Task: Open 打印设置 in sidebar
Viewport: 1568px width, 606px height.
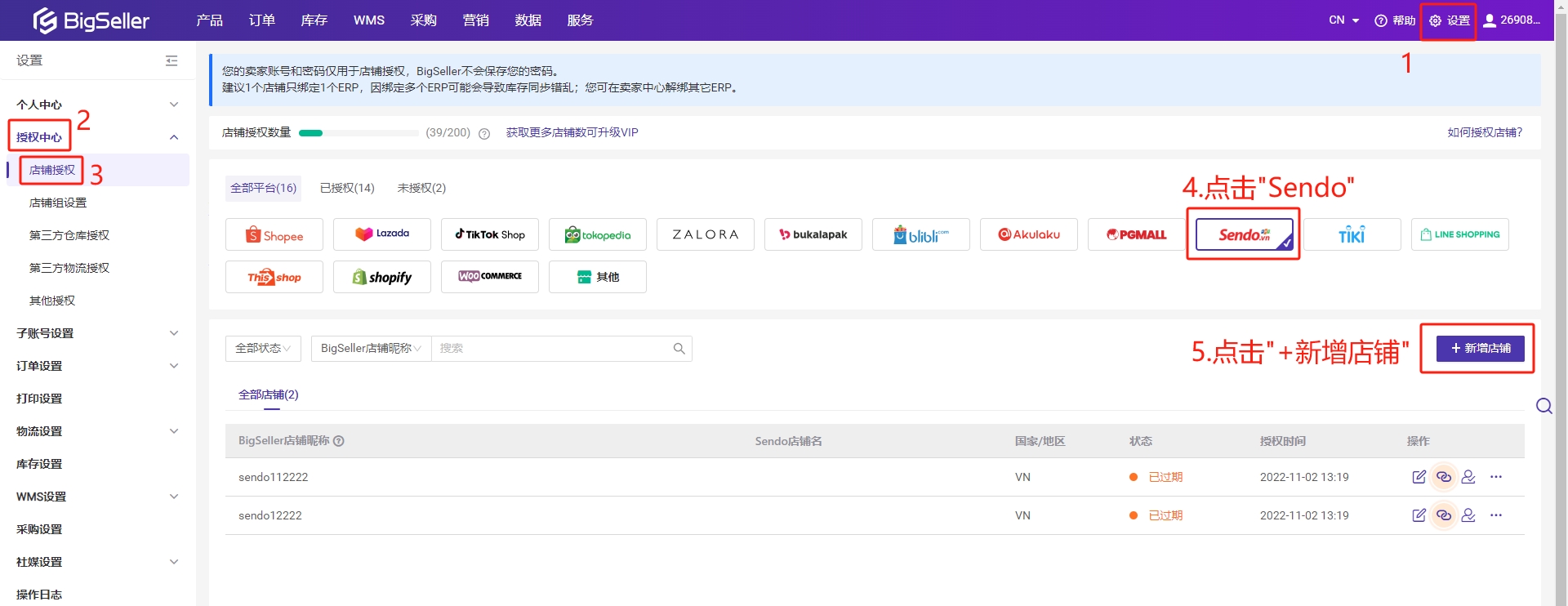Action: pos(39,399)
